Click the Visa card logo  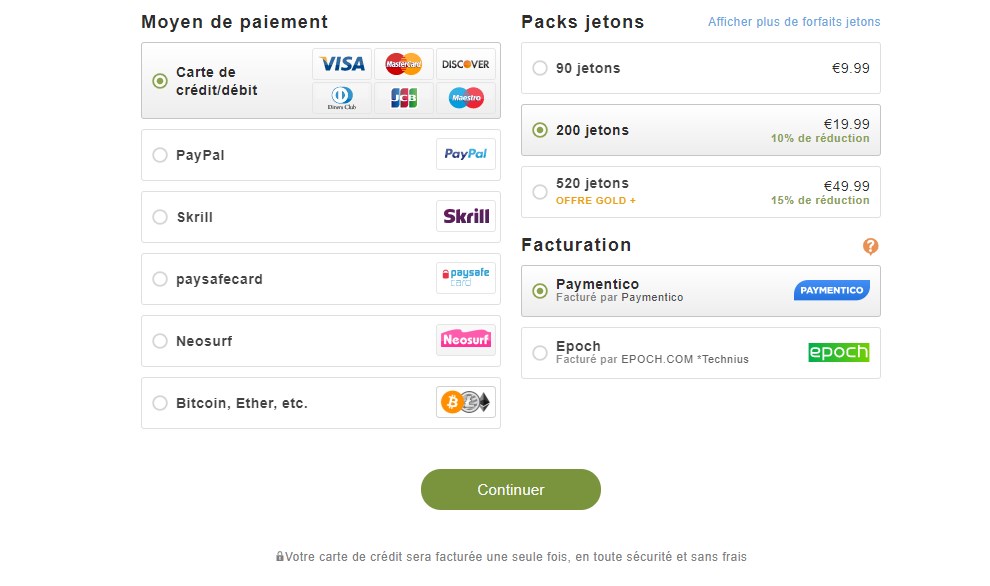[x=342, y=64]
